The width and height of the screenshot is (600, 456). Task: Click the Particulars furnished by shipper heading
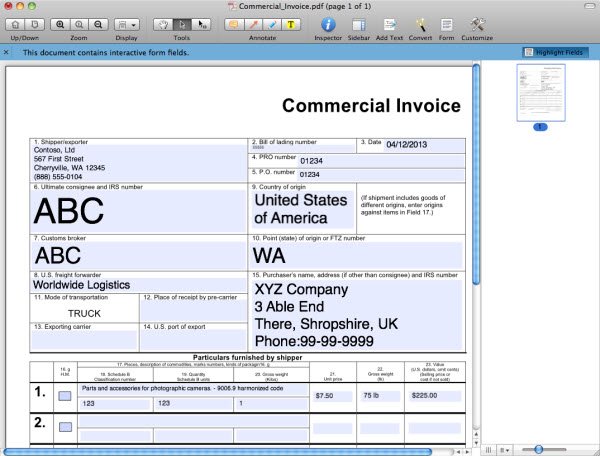(x=248, y=357)
